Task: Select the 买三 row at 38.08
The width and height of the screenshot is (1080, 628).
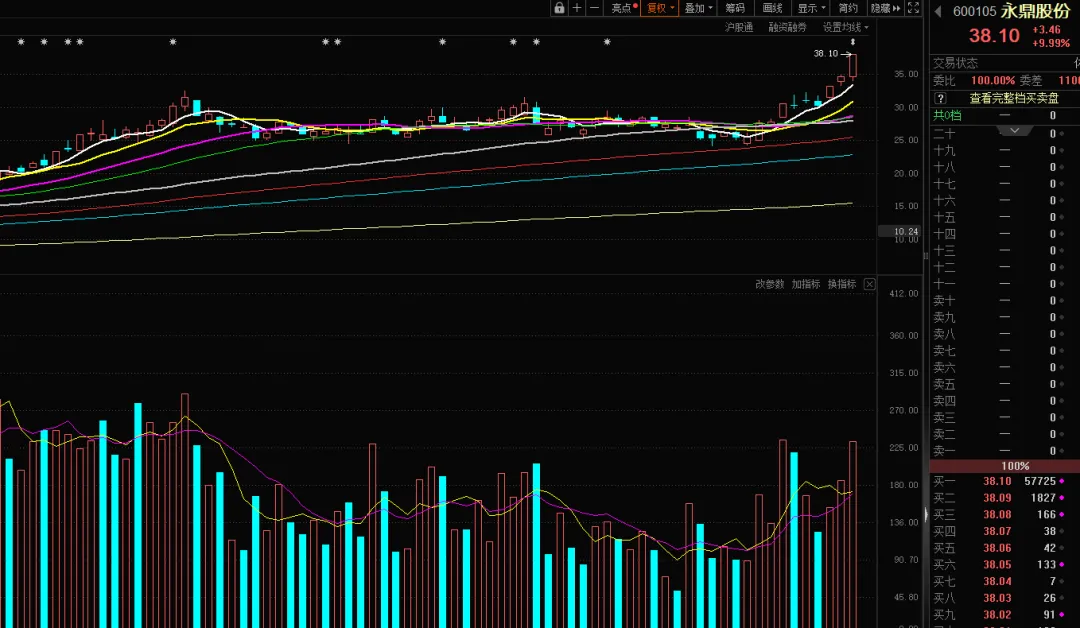Action: coord(1004,514)
